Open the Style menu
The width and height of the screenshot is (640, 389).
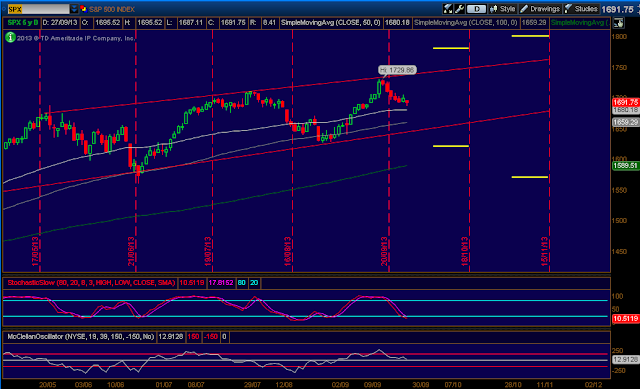click(502, 9)
